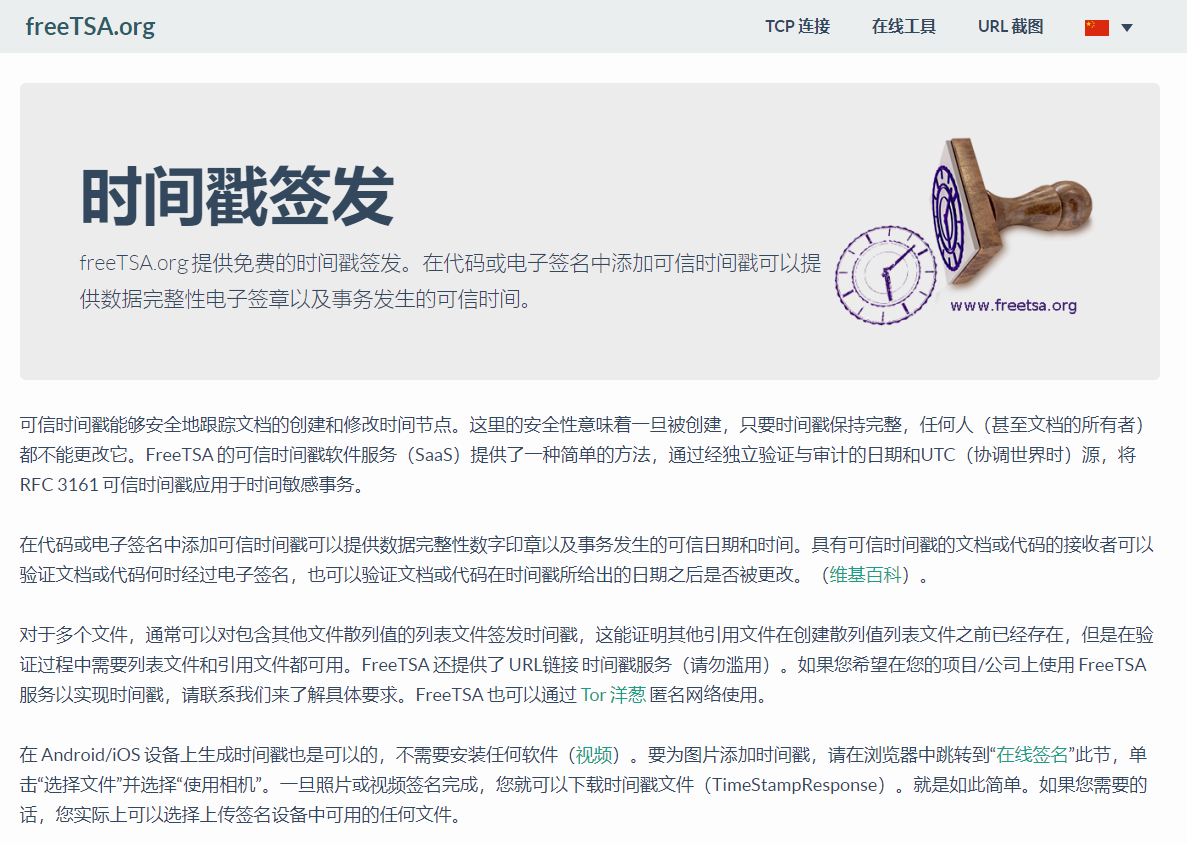The image size is (1187, 843).
Task: Follow the 维基百科 link
Action: click(x=865, y=575)
